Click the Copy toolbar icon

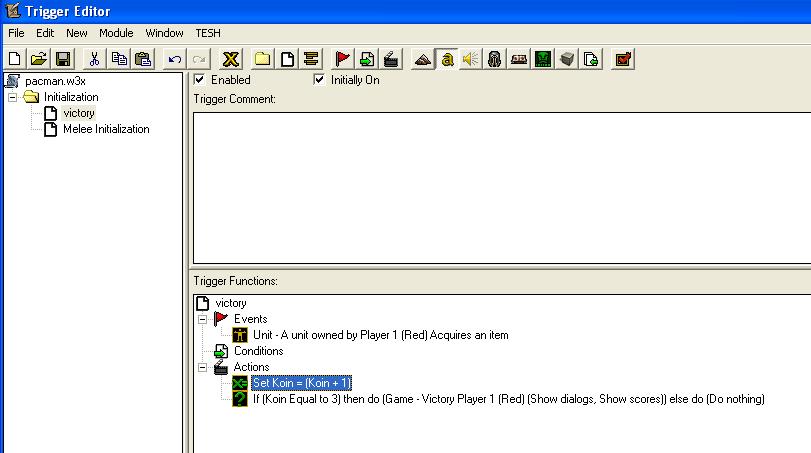[x=119, y=59]
